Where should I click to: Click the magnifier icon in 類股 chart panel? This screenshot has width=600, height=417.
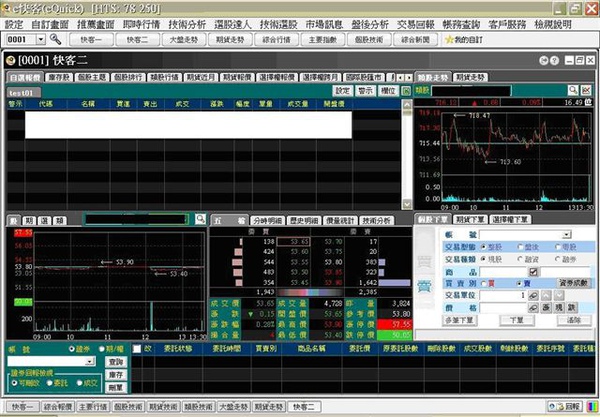(572, 90)
